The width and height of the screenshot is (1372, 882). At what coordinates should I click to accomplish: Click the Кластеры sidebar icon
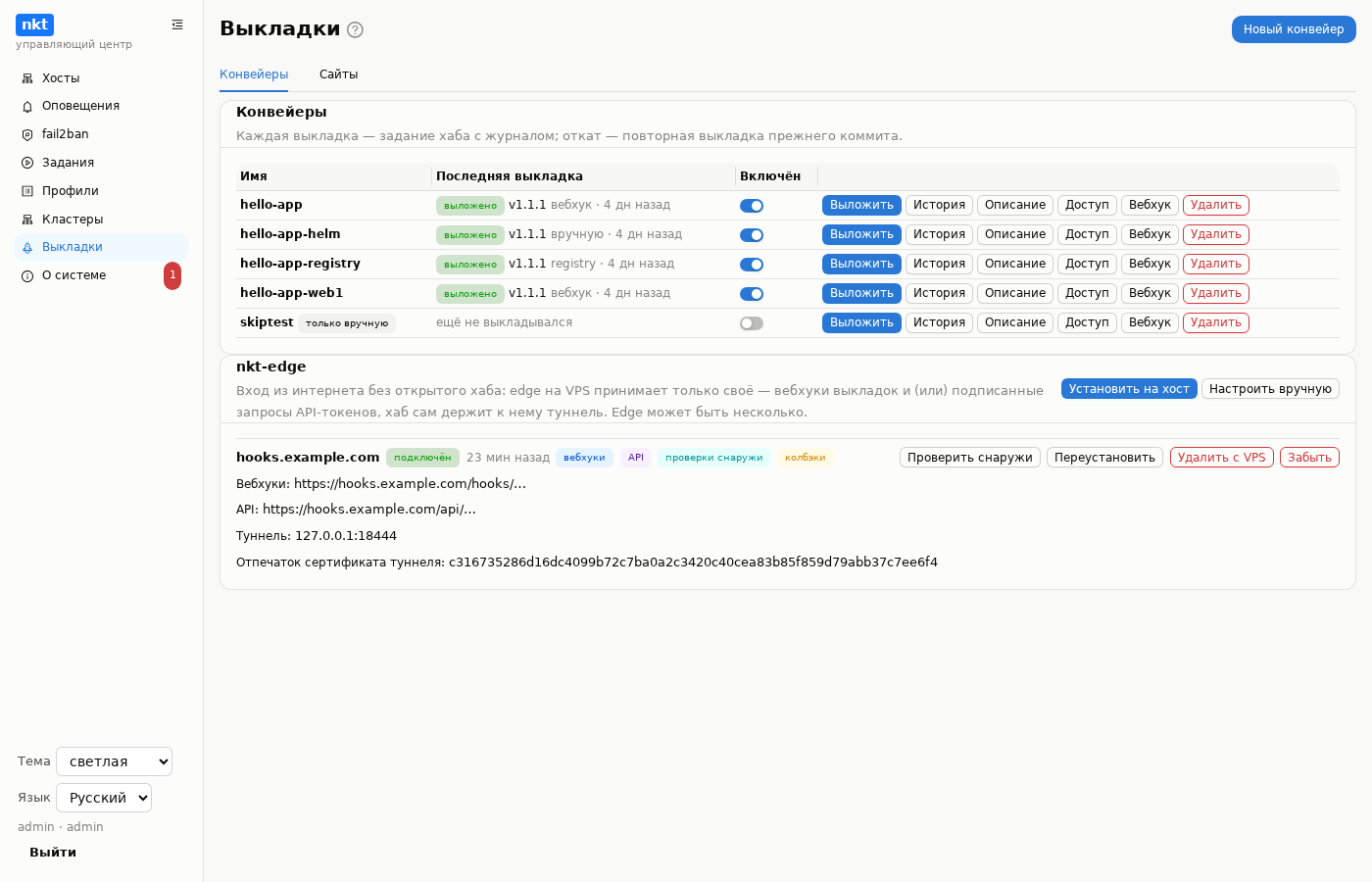coord(27,220)
